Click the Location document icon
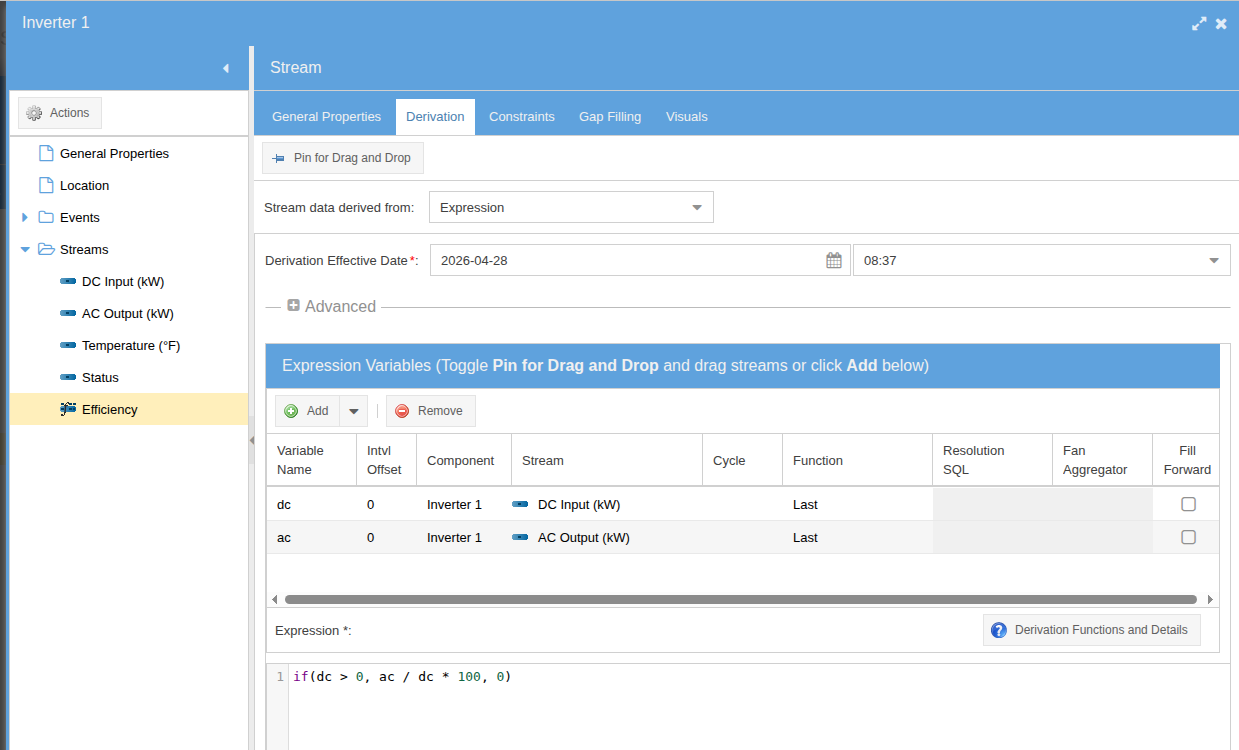 pyautogui.click(x=45, y=185)
